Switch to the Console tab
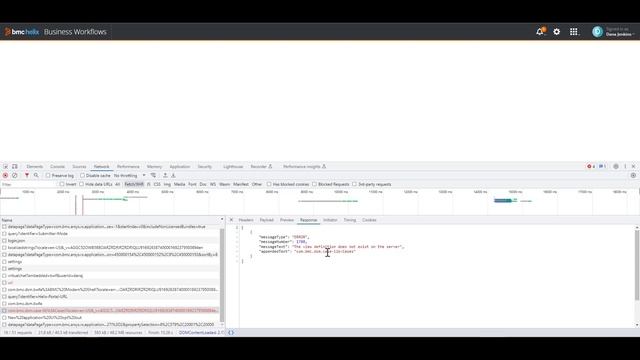This screenshot has height=360, width=640. (x=58, y=167)
